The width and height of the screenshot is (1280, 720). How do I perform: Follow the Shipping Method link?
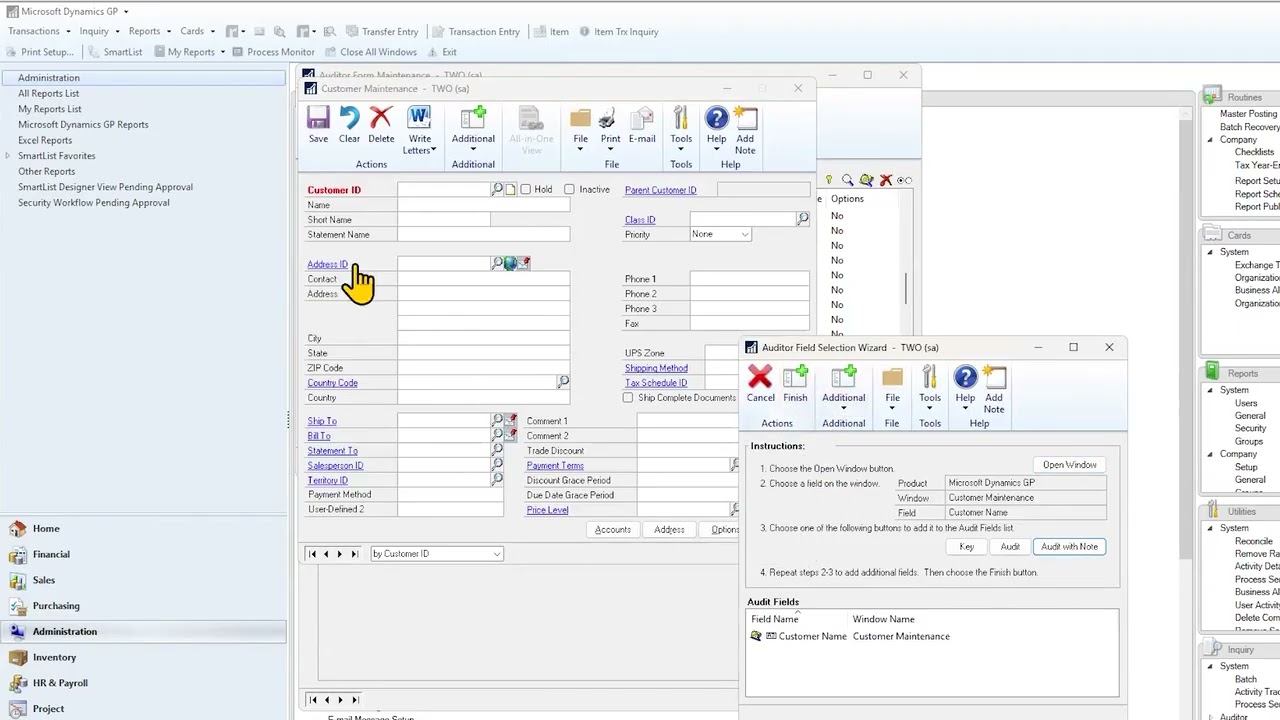pos(656,368)
